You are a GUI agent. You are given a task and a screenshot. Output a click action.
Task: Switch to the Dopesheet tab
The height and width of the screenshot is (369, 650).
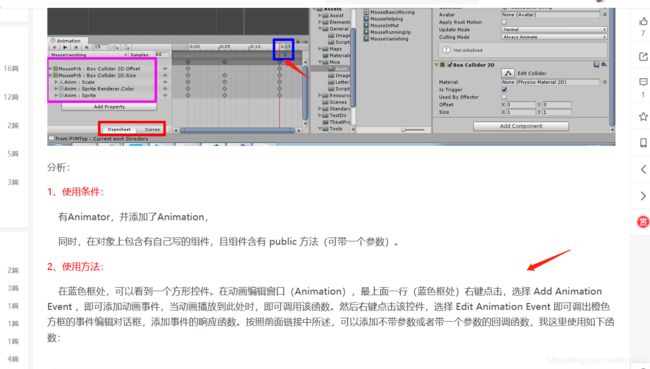coord(119,129)
